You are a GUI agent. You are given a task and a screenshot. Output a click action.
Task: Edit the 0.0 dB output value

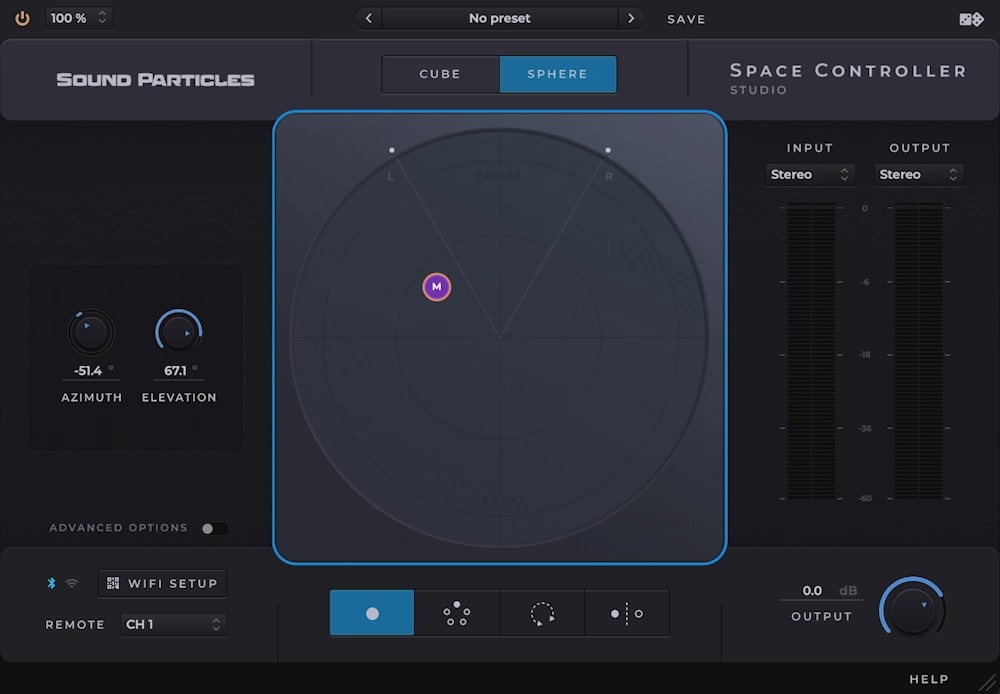coord(812,591)
